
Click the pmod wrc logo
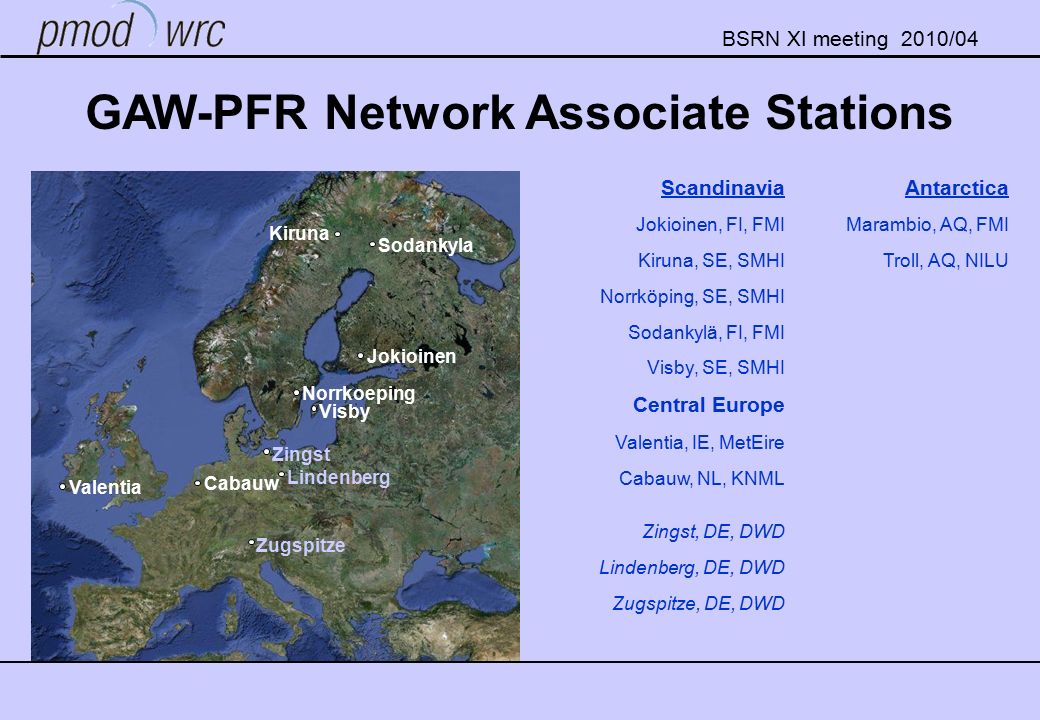click(x=131, y=28)
